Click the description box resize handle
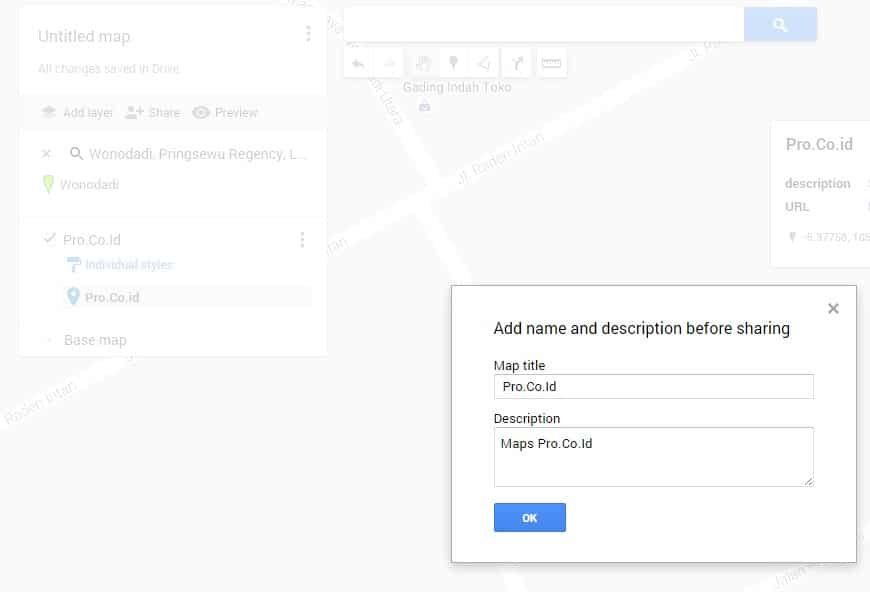870x592 pixels. pyautogui.click(x=809, y=482)
